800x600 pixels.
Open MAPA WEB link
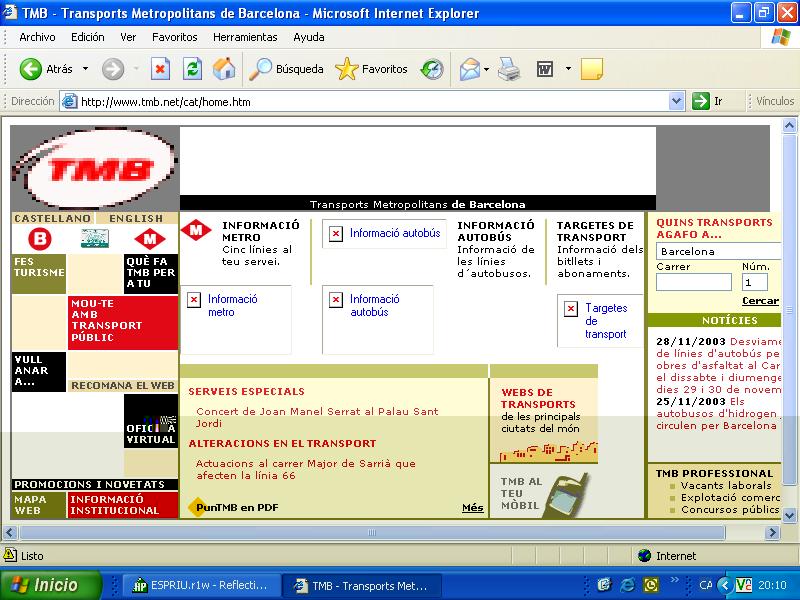(x=38, y=505)
